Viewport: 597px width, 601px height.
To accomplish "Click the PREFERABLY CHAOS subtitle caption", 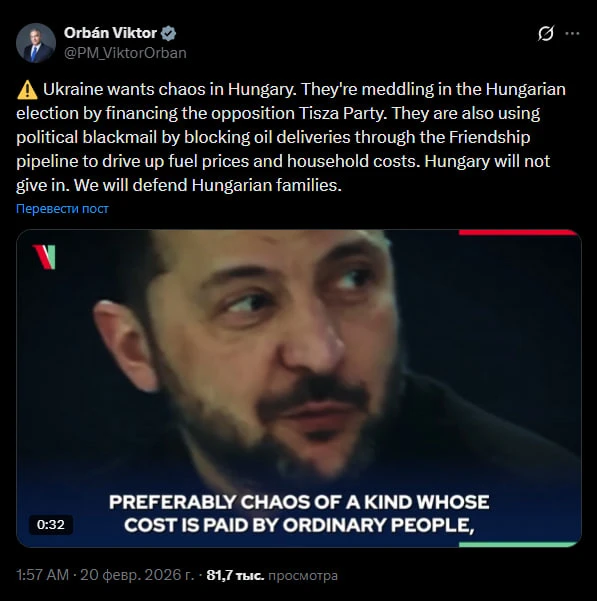I will pyautogui.click(x=299, y=514).
